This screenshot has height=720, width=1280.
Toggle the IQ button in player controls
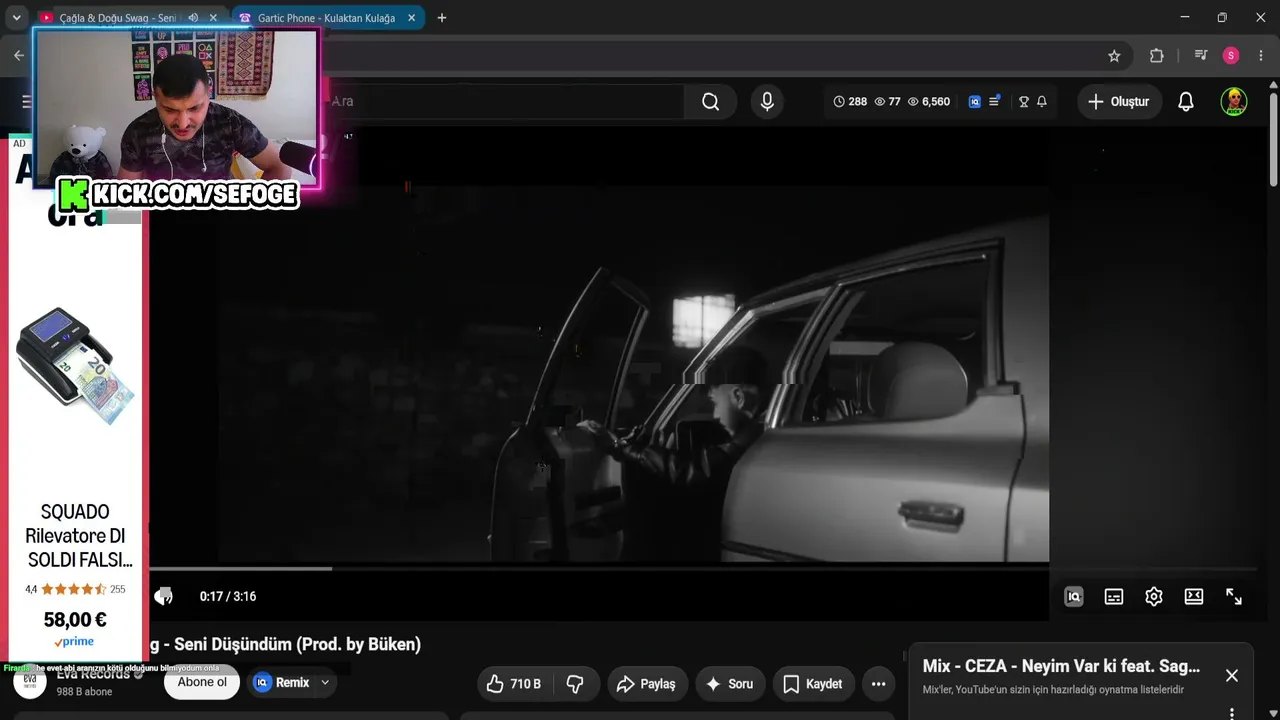1074,597
